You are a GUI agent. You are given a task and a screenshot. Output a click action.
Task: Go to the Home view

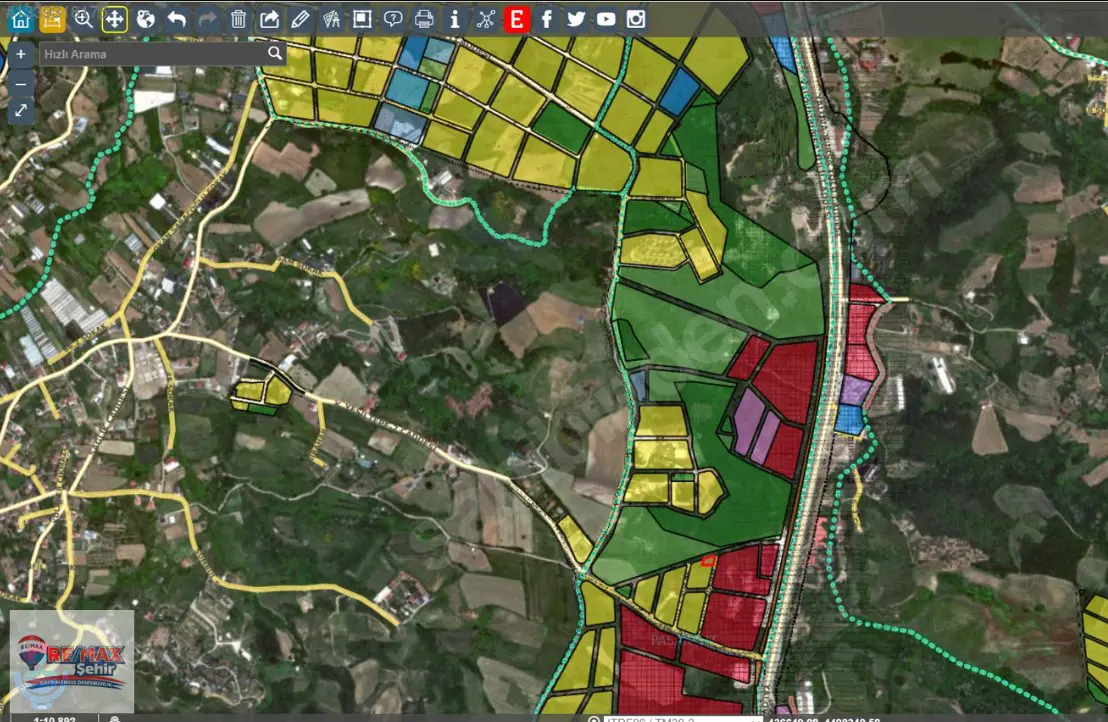coord(21,19)
